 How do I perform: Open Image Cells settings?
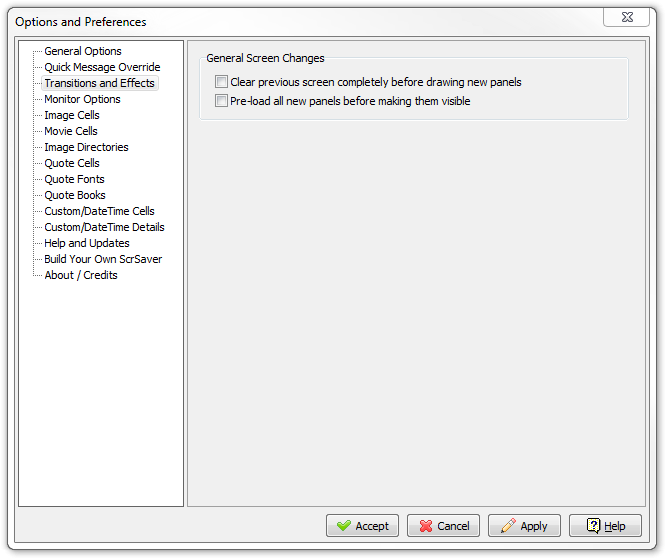click(72, 115)
